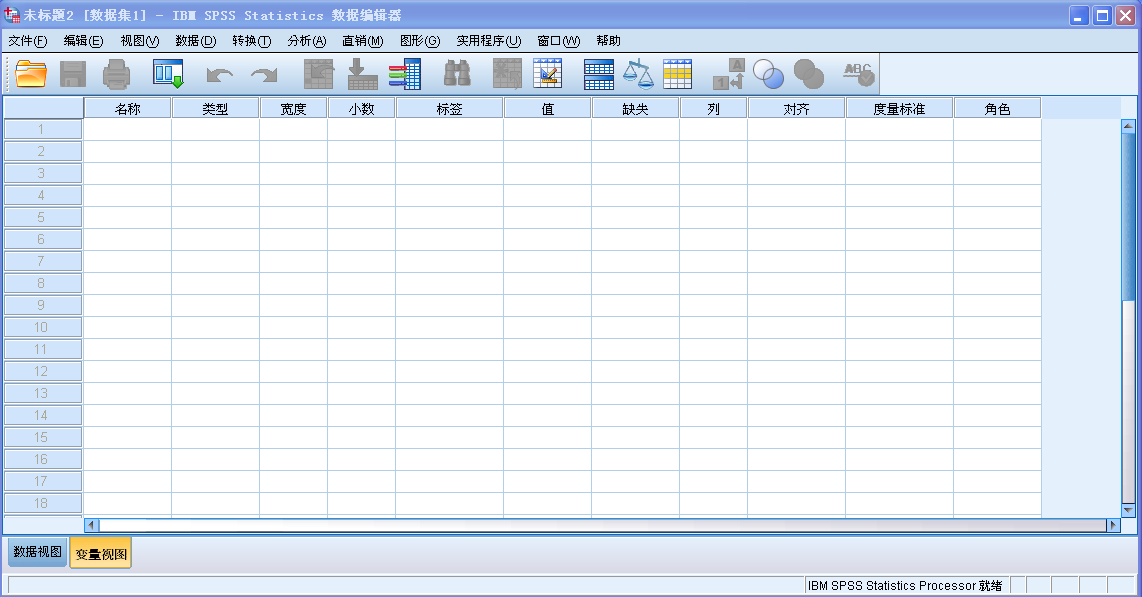Open a data file with folder icon

pos(31,74)
